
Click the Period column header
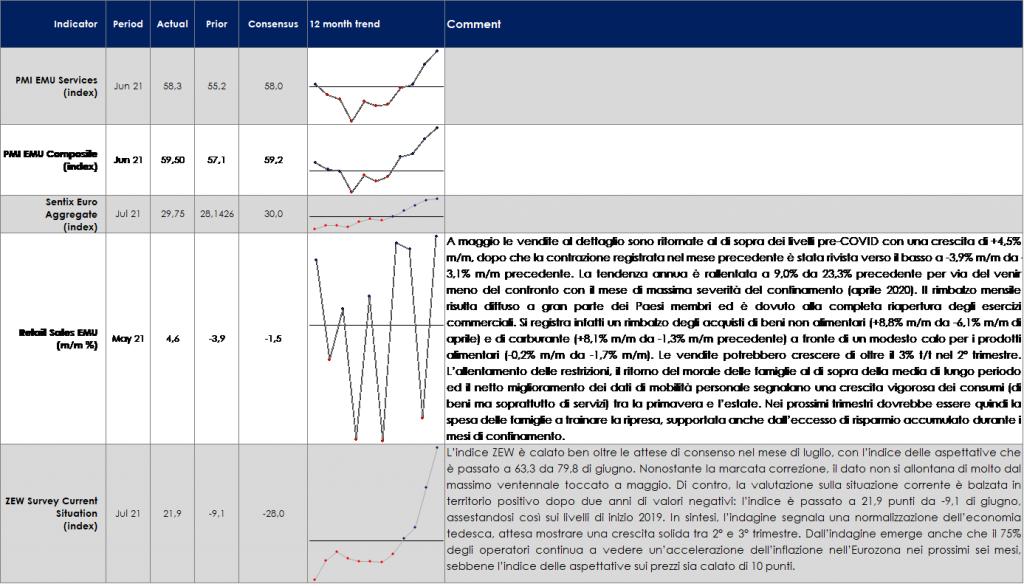tap(126, 24)
